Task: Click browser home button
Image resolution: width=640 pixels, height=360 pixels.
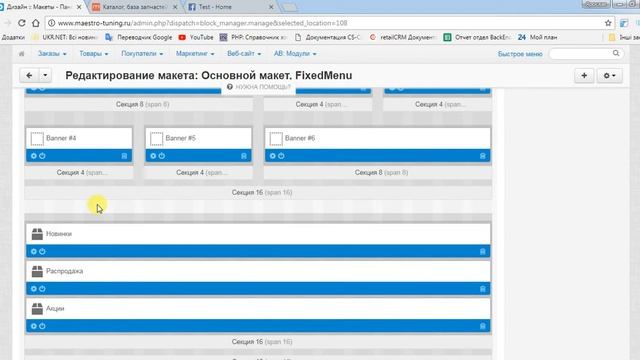Action: click(x=36, y=23)
